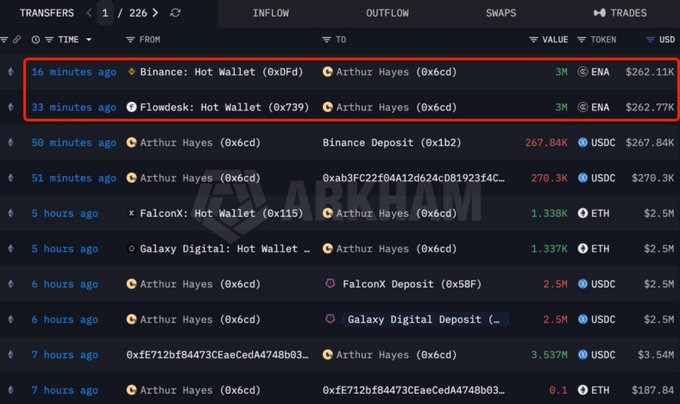Open the TOKEN column filter
Screen dimensions: 680x404
click(x=582, y=39)
